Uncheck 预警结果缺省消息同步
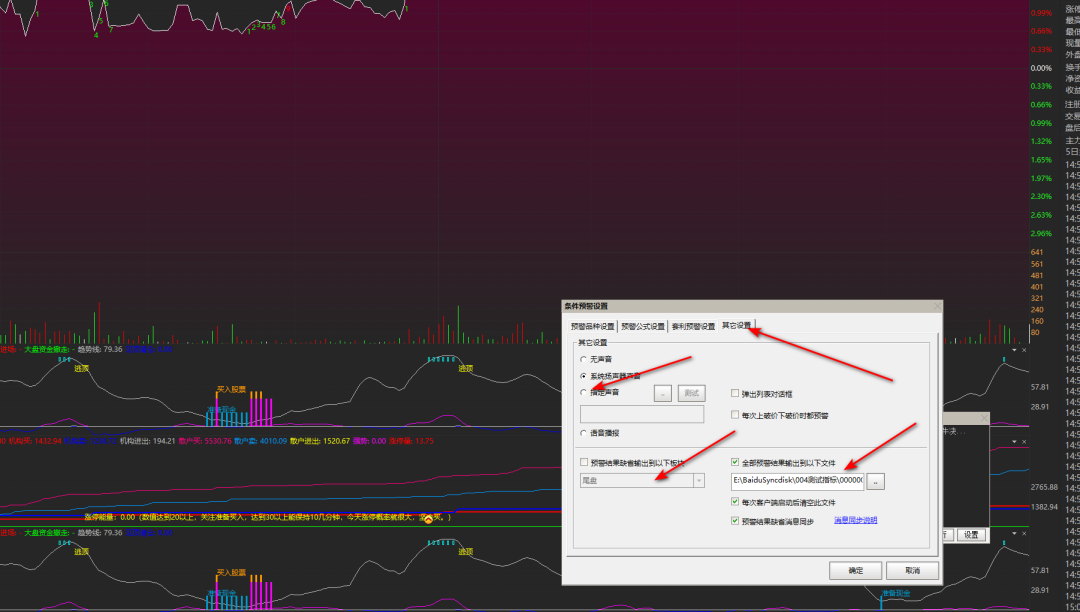The height and width of the screenshot is (612, 1080). (735, 521)
